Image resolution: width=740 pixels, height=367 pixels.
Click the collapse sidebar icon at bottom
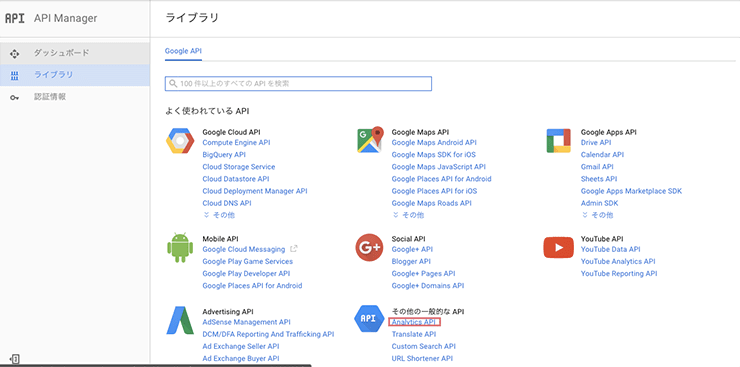coord(15,359)
